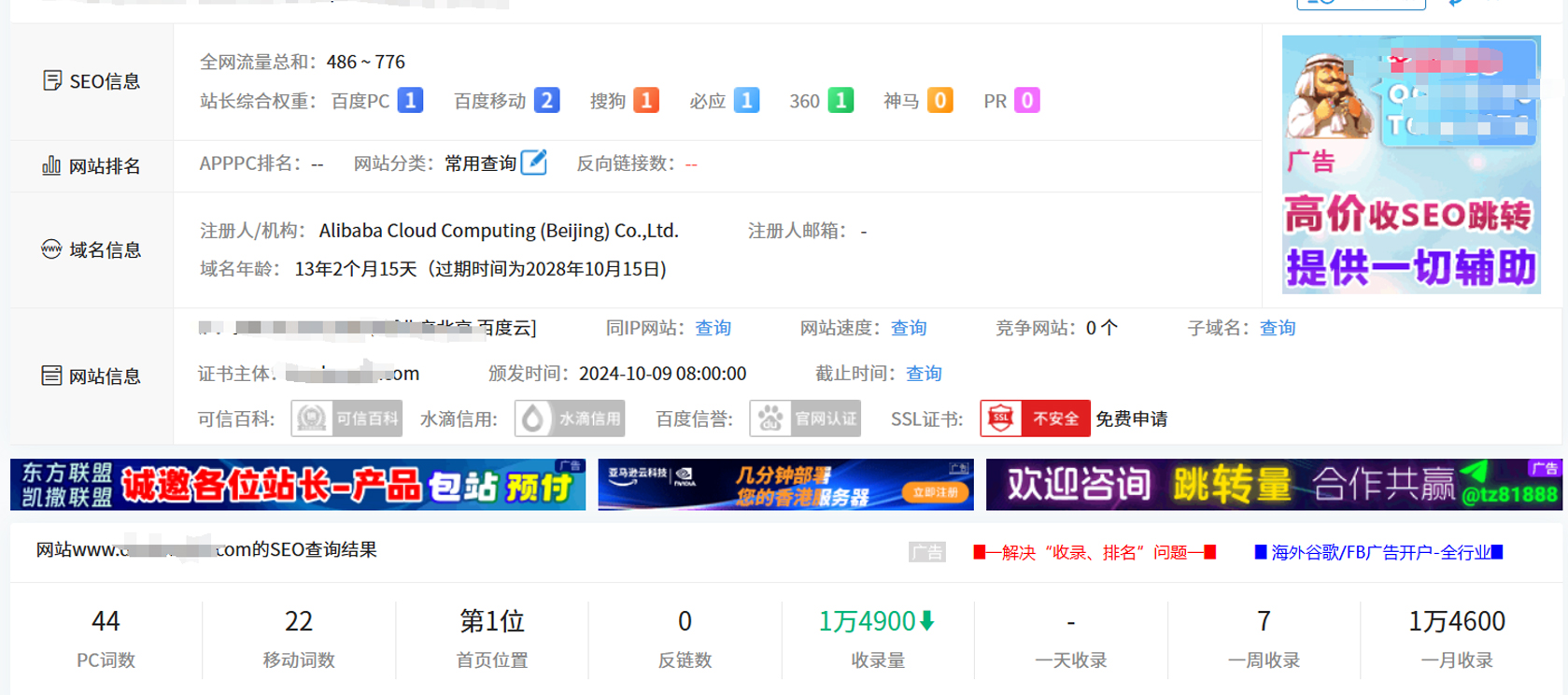This screenshot has height=695, width=1568.
Task: Click the 神马 weight badge 0
Action: click(940, 100)
